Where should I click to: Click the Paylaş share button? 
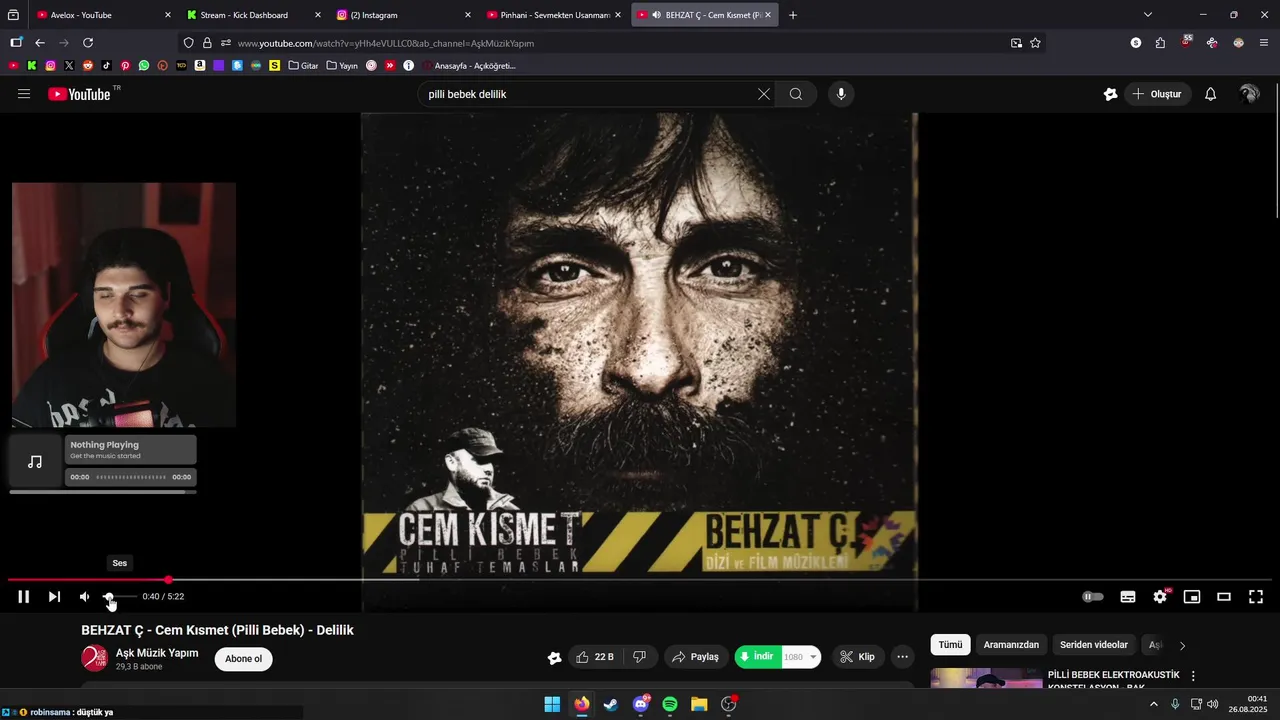[696, 657]
